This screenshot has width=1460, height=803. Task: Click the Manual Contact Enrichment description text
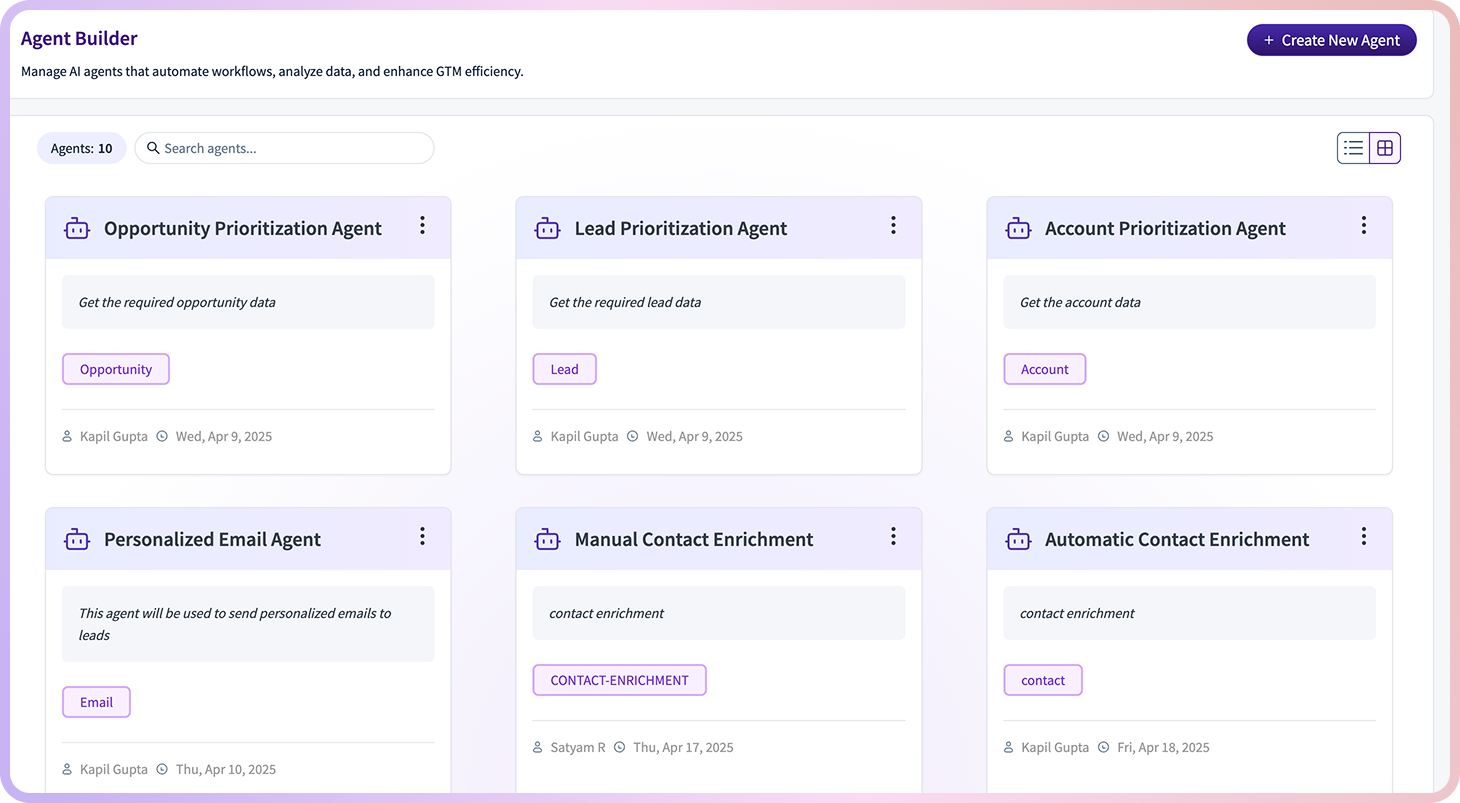606,613
